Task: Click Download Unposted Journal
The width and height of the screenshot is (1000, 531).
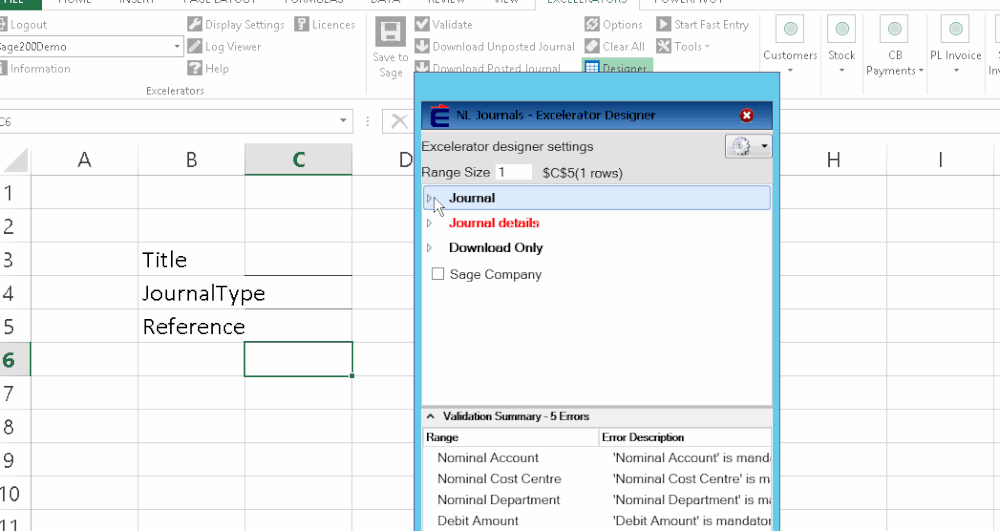Action: 495,47
